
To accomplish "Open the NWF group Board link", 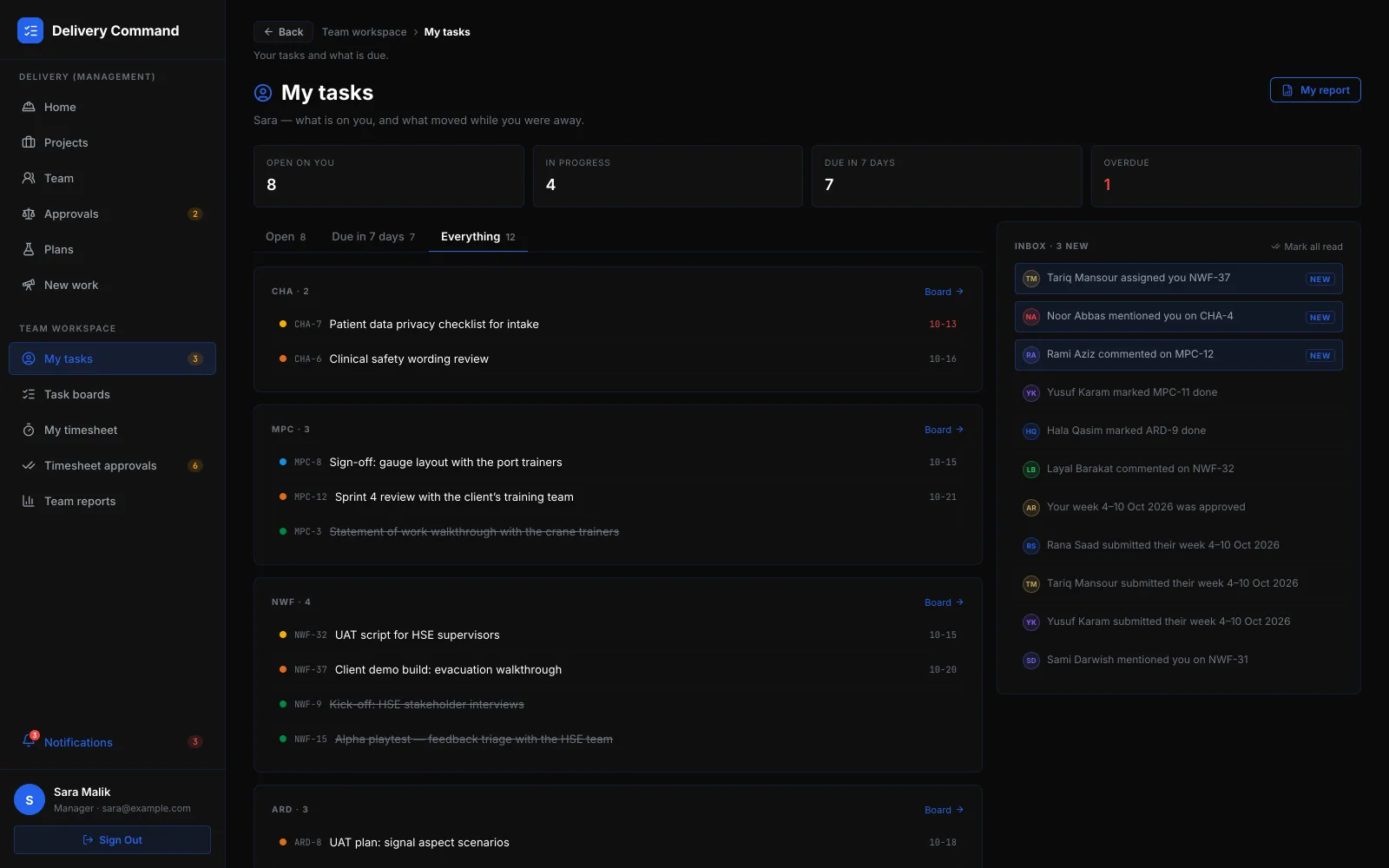I will click(944, 602).
